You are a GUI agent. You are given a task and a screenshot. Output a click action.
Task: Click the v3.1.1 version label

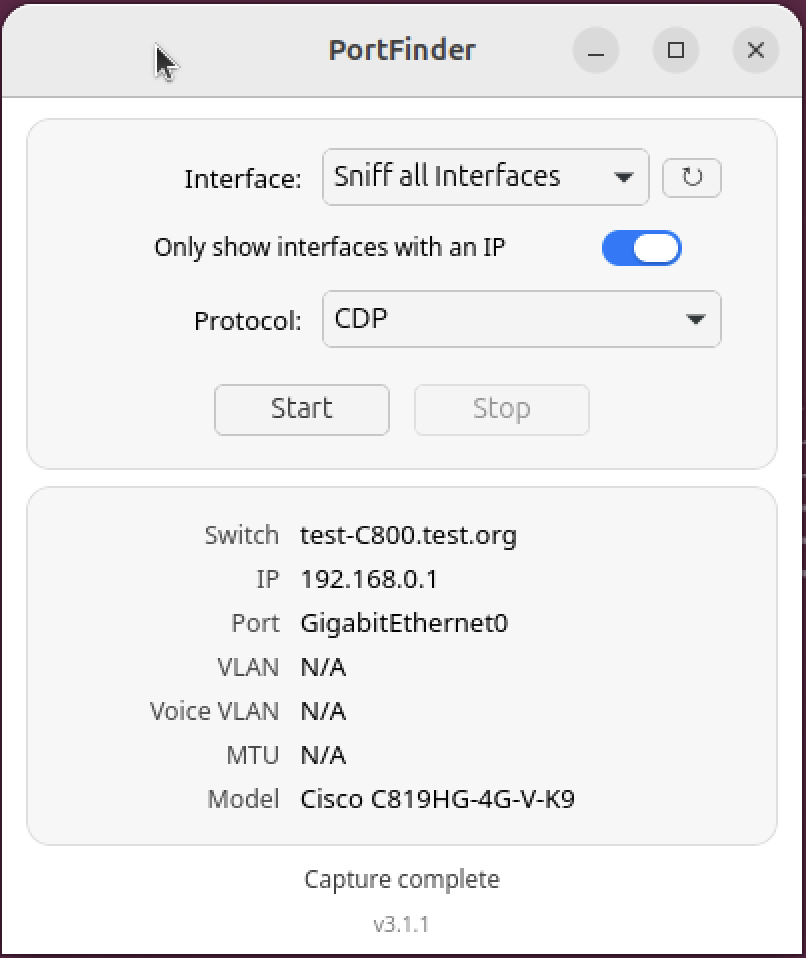click(402, 924)
